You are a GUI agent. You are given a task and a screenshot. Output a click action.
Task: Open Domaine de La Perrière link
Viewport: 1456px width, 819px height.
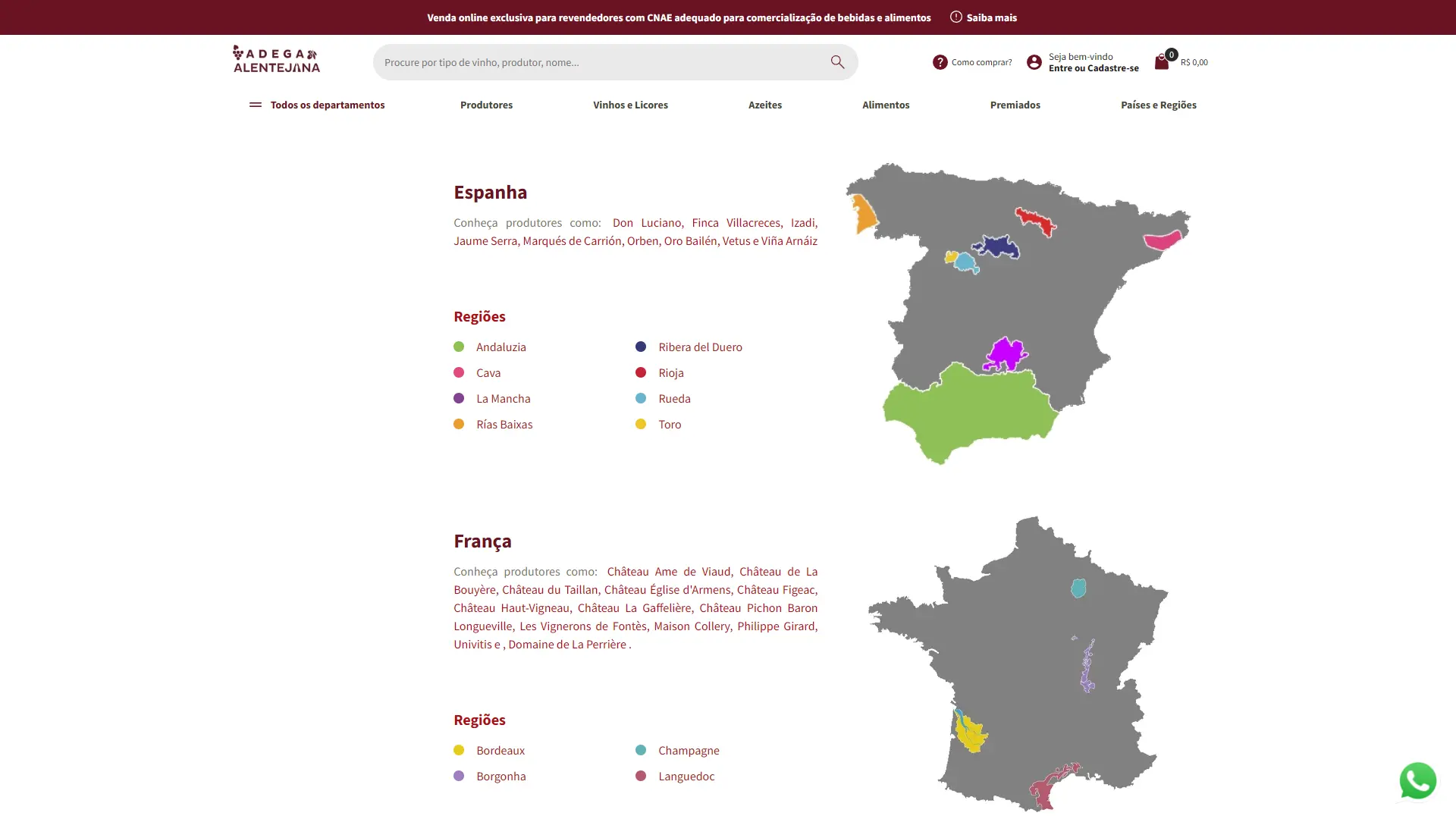(567, 644)
